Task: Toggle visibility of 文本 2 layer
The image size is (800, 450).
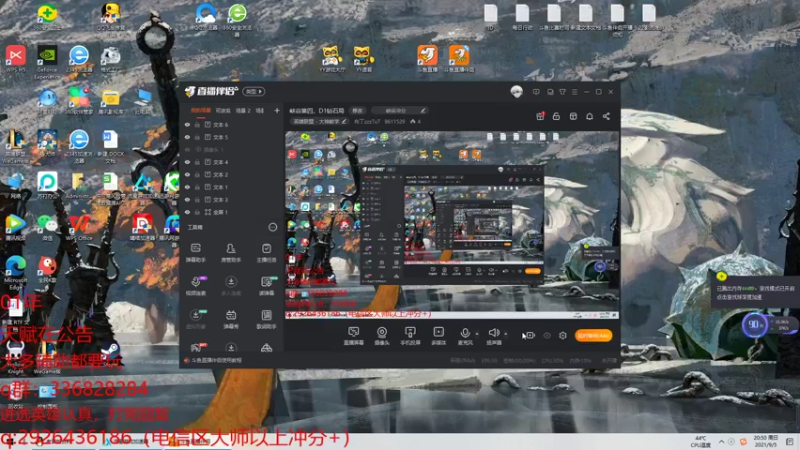Action: coord(187,174)
